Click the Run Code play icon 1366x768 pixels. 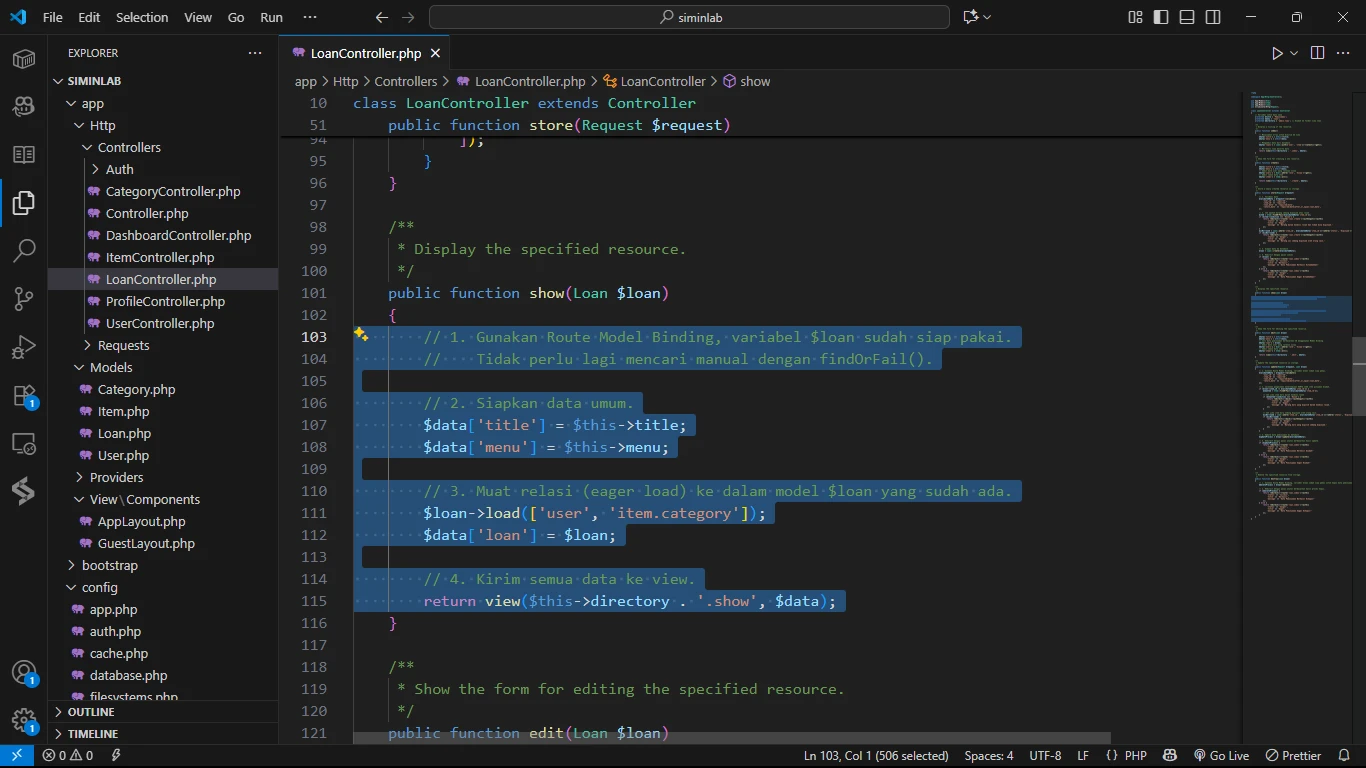tap(1277, 53)
